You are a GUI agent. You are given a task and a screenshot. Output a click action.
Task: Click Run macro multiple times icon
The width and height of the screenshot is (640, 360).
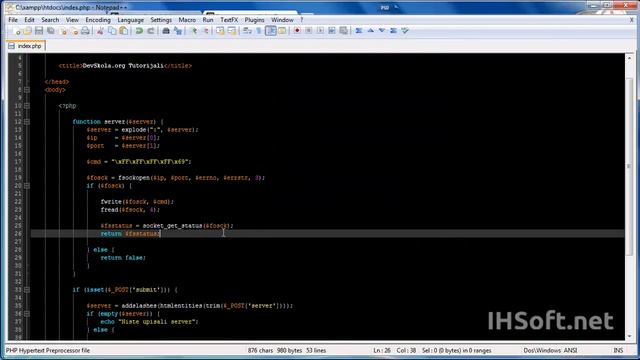[332, 31]
